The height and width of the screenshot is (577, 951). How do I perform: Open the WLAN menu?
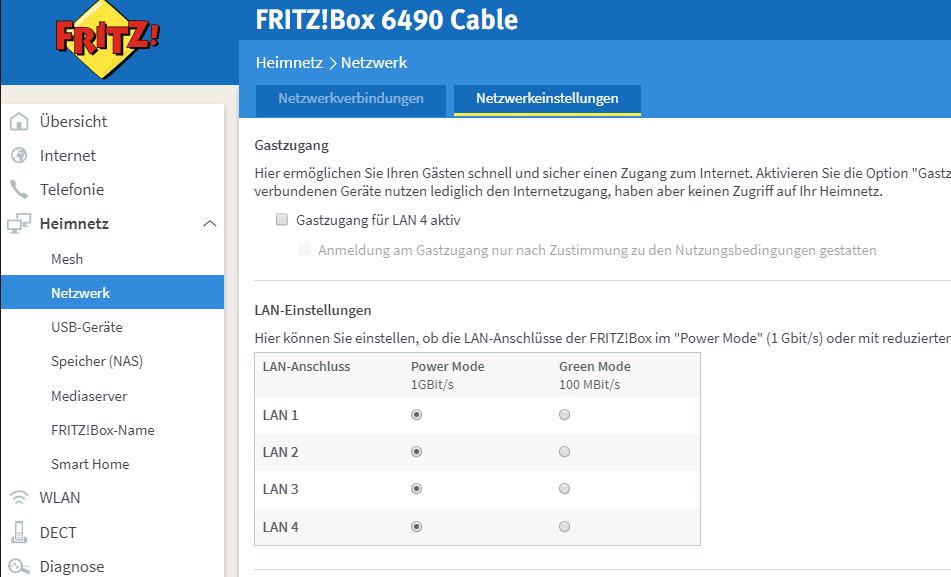click(60, 498)
